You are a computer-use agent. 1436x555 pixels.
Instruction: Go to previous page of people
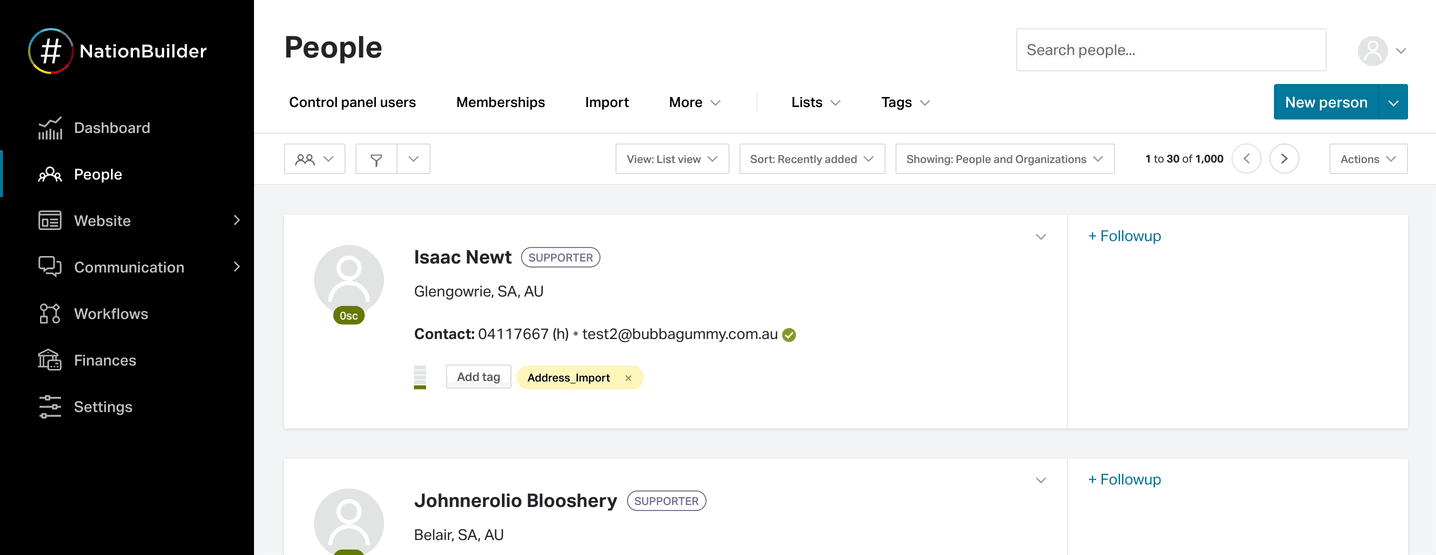[1246, 159]
